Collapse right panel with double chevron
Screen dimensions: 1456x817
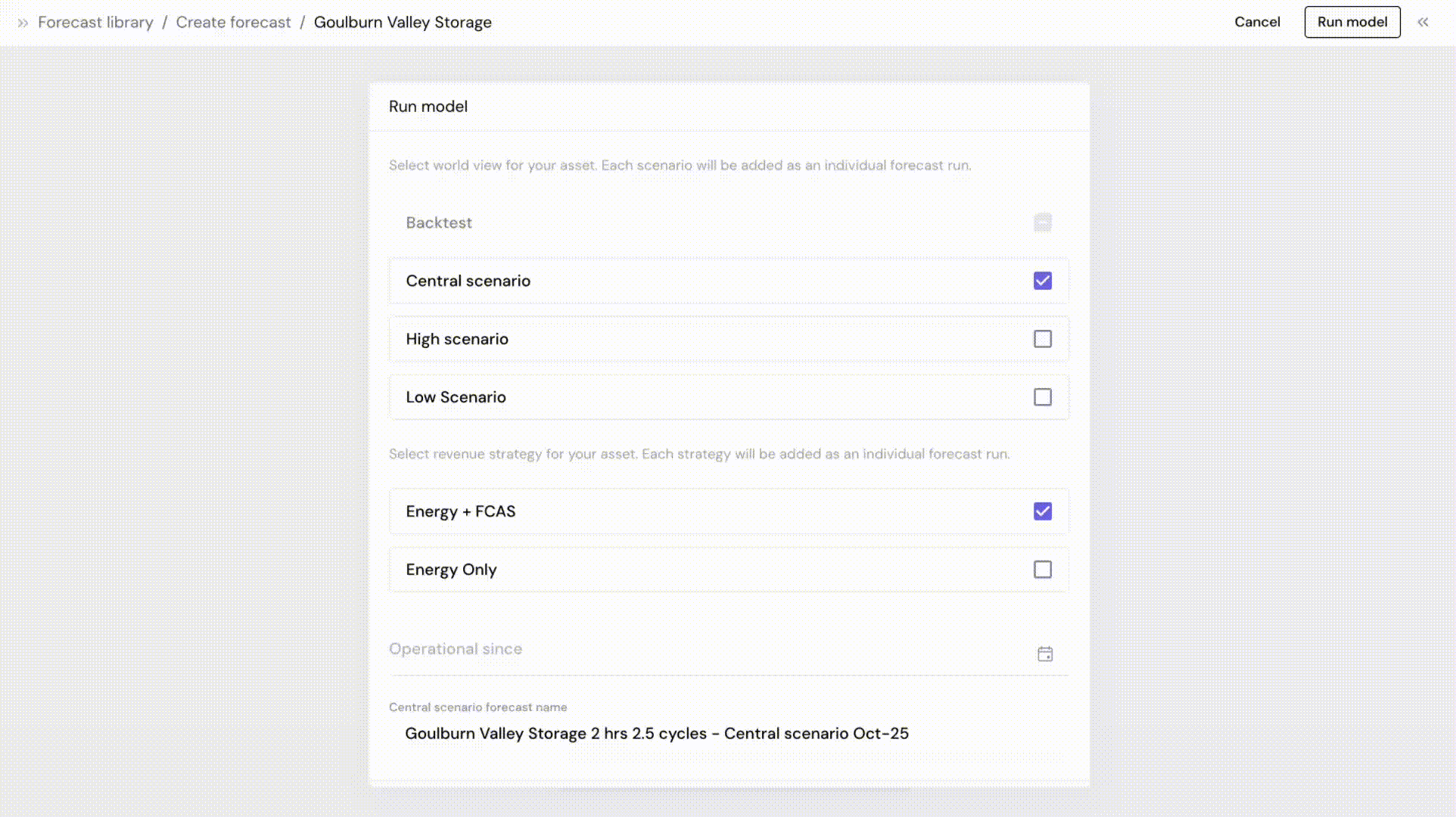point(1423,23)
